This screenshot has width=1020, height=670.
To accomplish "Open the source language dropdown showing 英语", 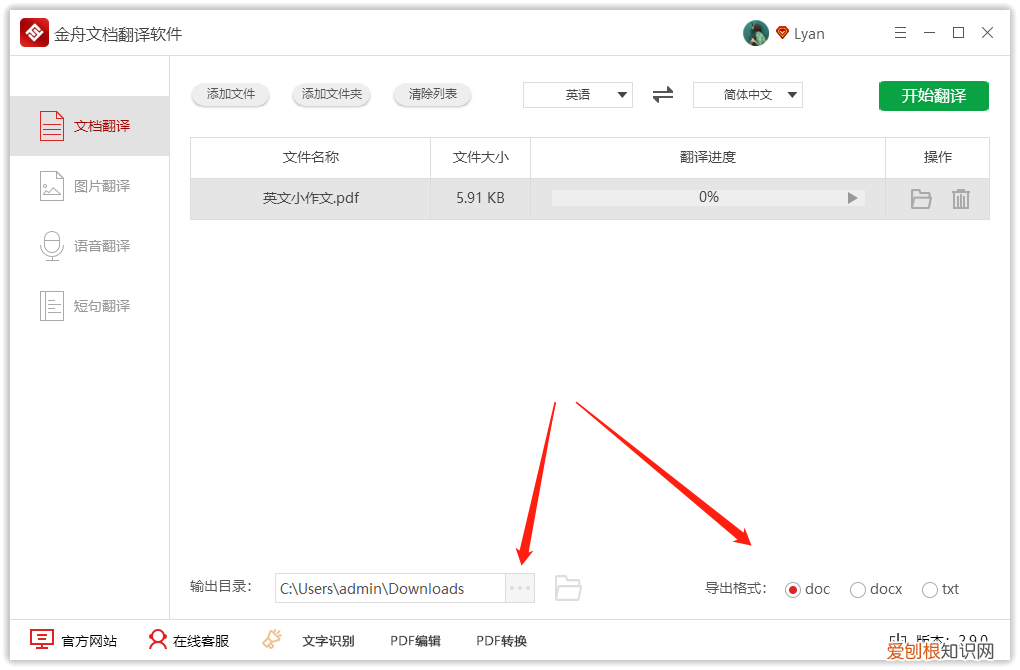I will [x=578, y=95].
